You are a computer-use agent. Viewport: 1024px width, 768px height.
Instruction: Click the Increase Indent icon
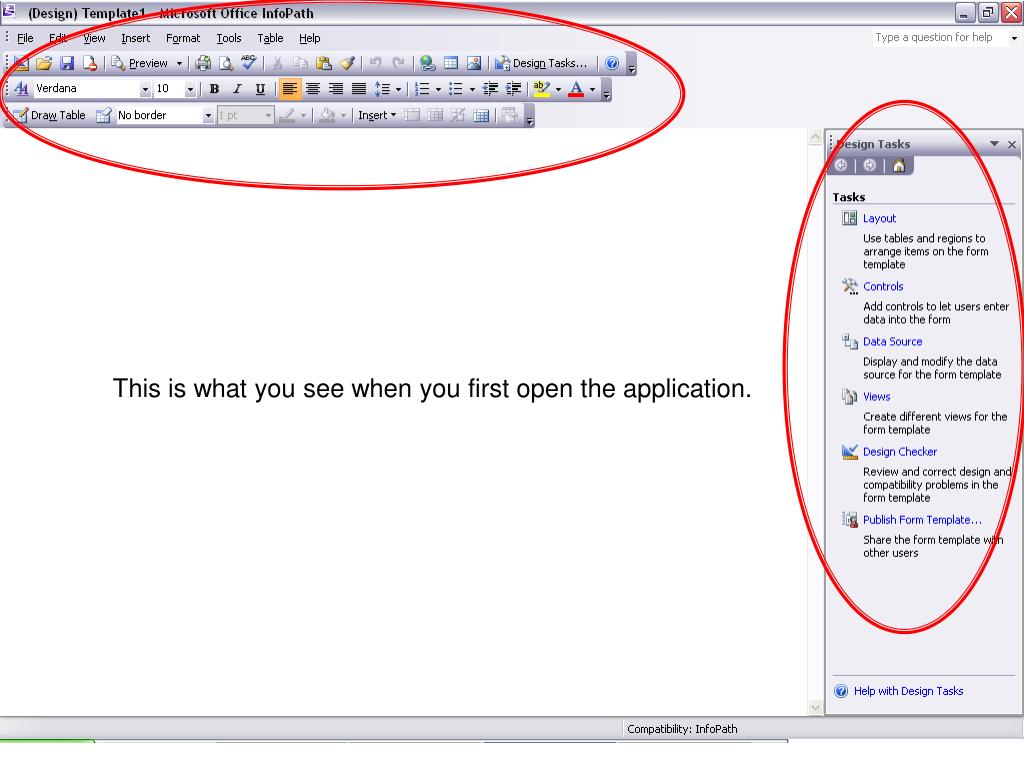pyautogui.click(x=514, y=89)
